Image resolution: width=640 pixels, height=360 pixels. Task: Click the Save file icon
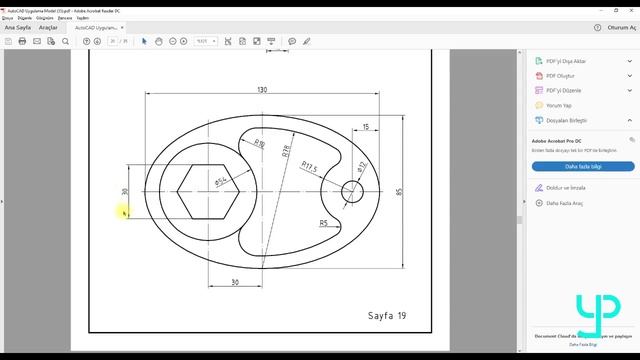click(8, 41)
